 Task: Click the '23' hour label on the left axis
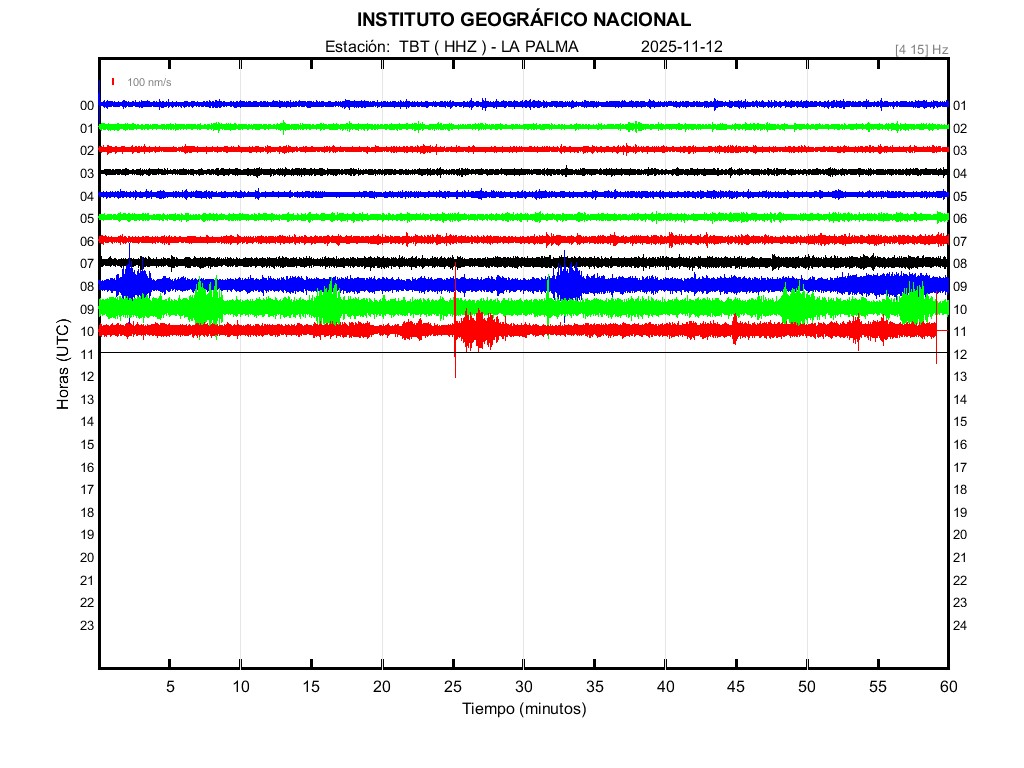pos(87,626)
